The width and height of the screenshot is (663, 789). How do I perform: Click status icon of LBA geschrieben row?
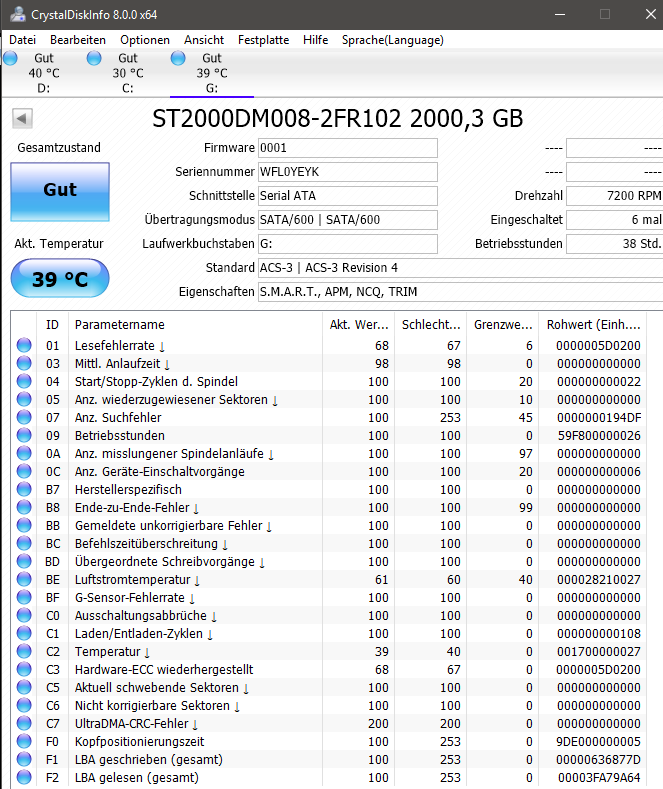(x=24, y=759)
